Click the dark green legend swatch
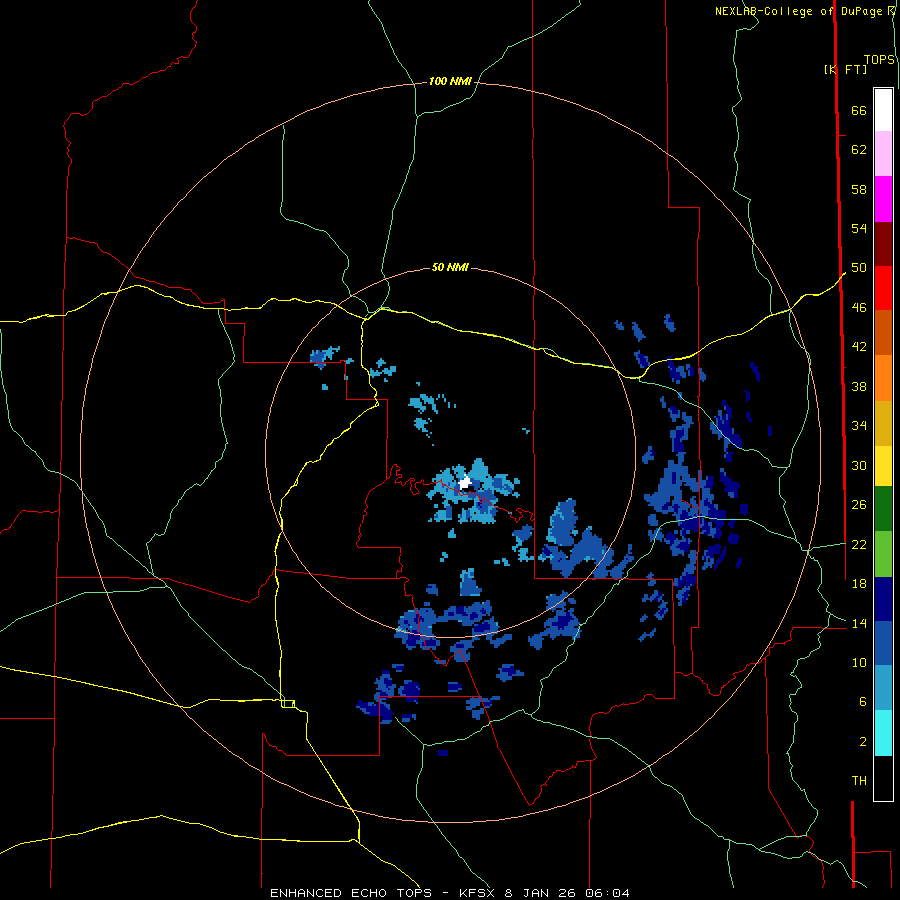Image resolution: width=900 pixels, height=900 pixels. point(883,509)
